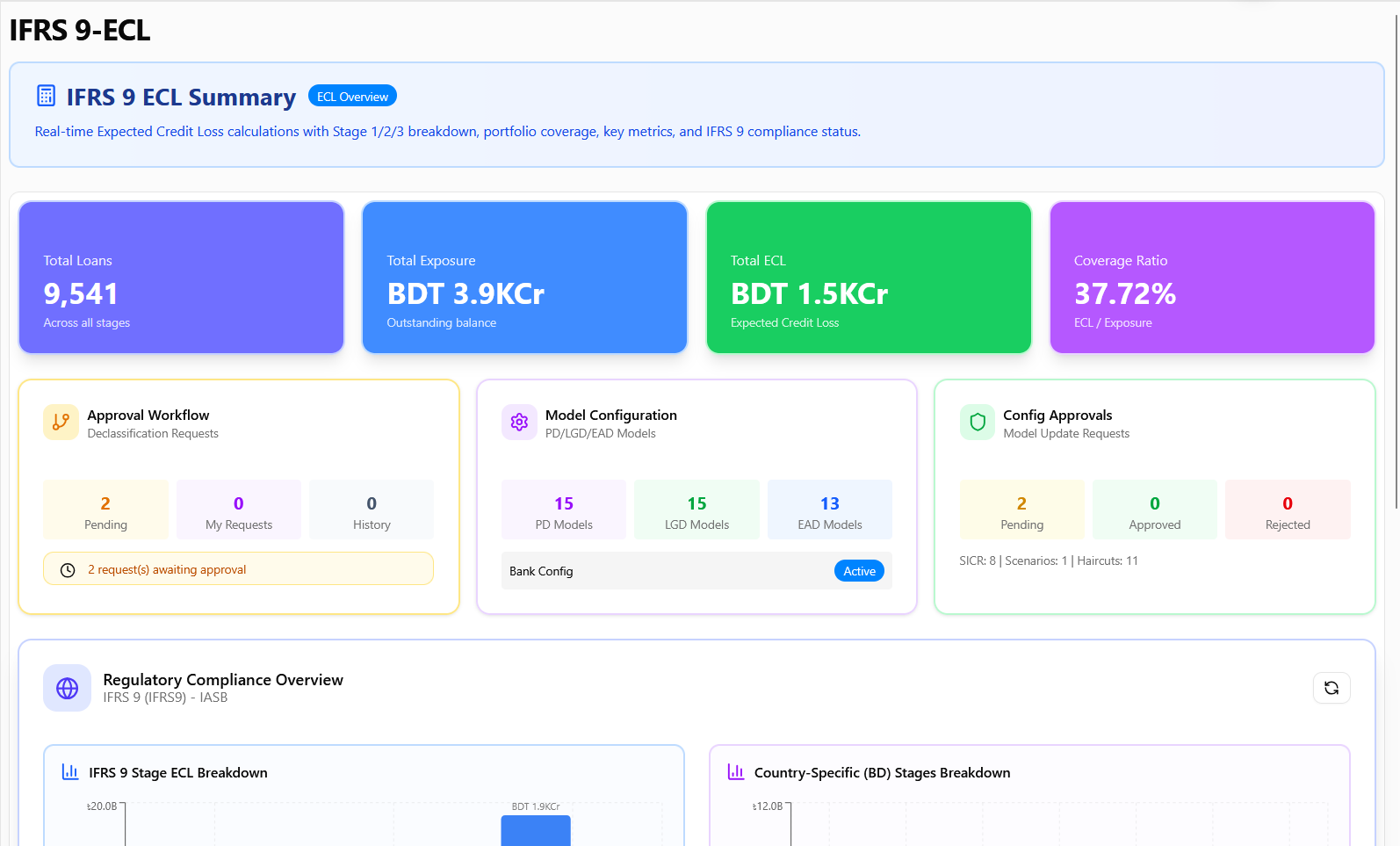Click the bar chart icon for IFRS 9 Stage ECL Breakdown

[70, 772]
